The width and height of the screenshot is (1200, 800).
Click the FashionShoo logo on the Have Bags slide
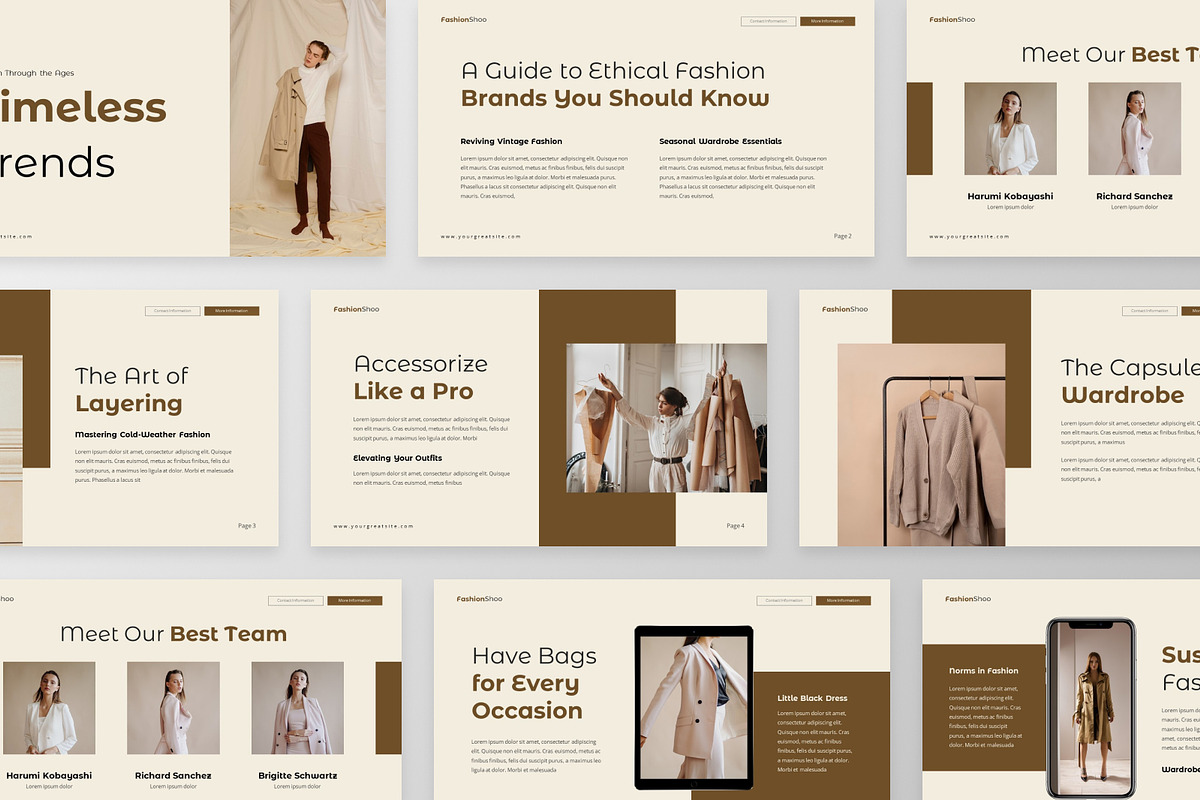click(x=479, y=599)
